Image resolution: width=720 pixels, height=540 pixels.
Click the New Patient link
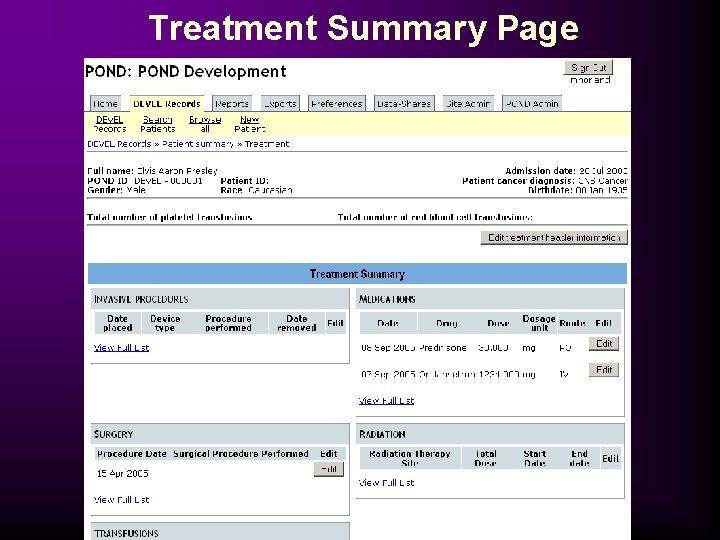click(249, 124)
